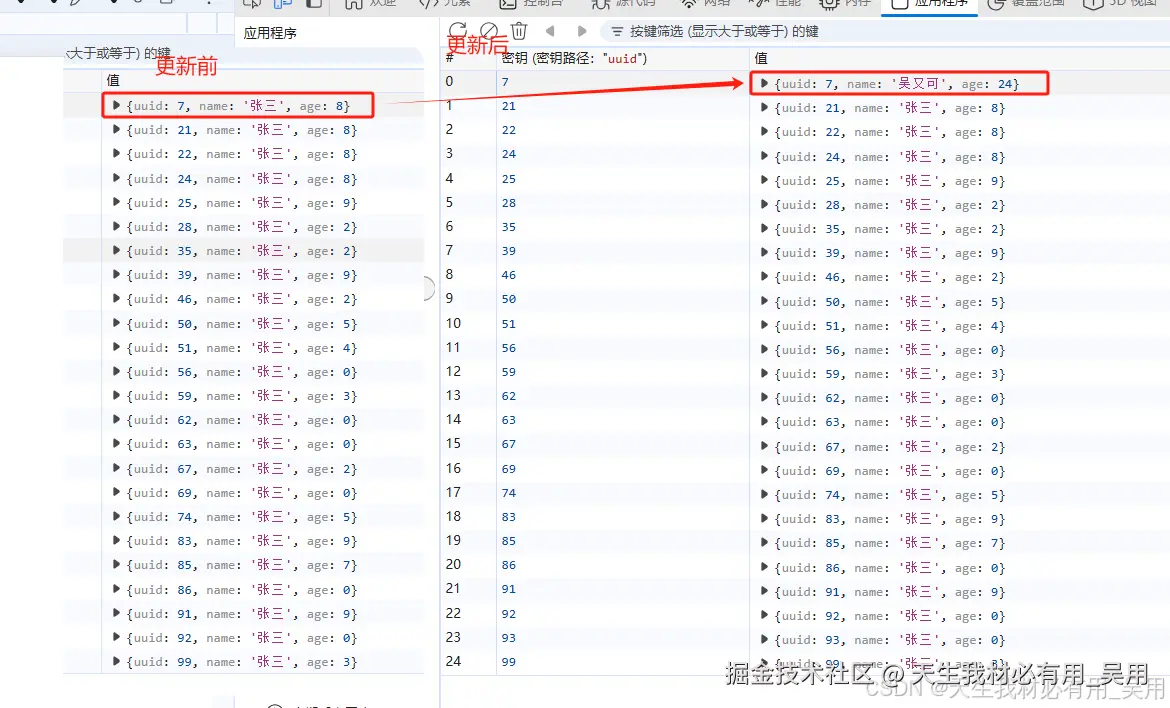This screenshot has width=1170, height=708.
Task: Click left-list value text for uuid 22
Action: 243,154
